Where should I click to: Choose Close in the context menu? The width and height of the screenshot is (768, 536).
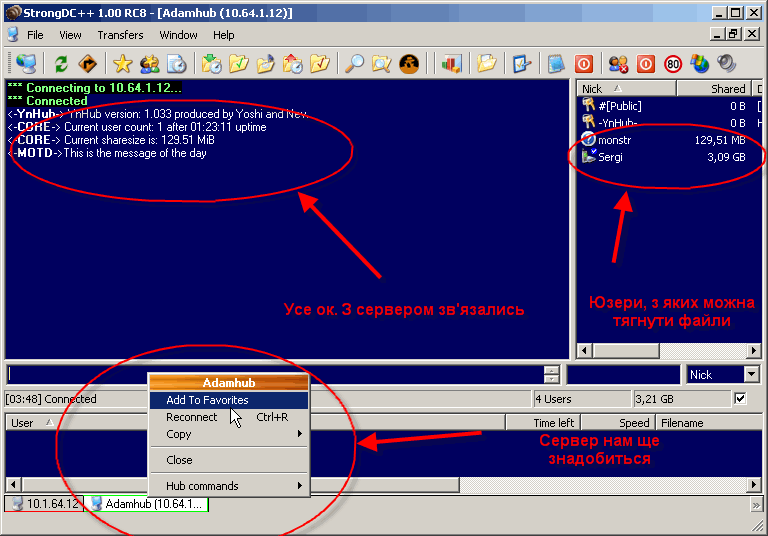(229, 460)
